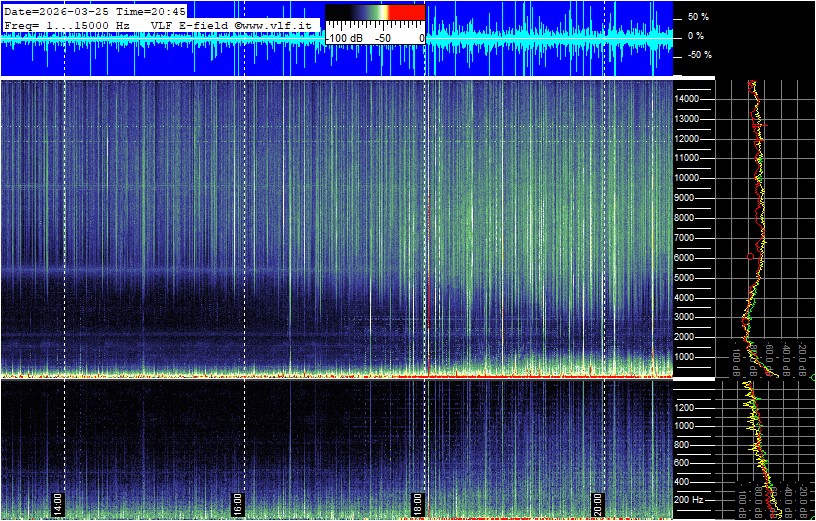The image size is (816, 521).
Task: Click the 50 % amplitude axis label
Action: coord(698,17)
